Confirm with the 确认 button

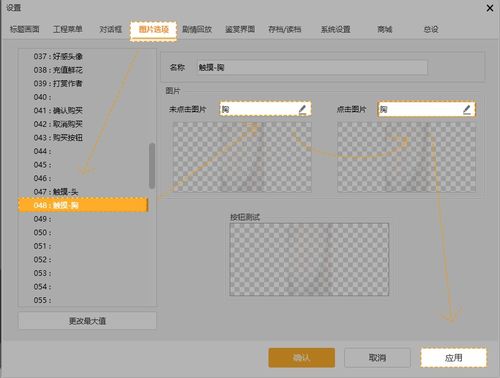[x=301, y=358]
